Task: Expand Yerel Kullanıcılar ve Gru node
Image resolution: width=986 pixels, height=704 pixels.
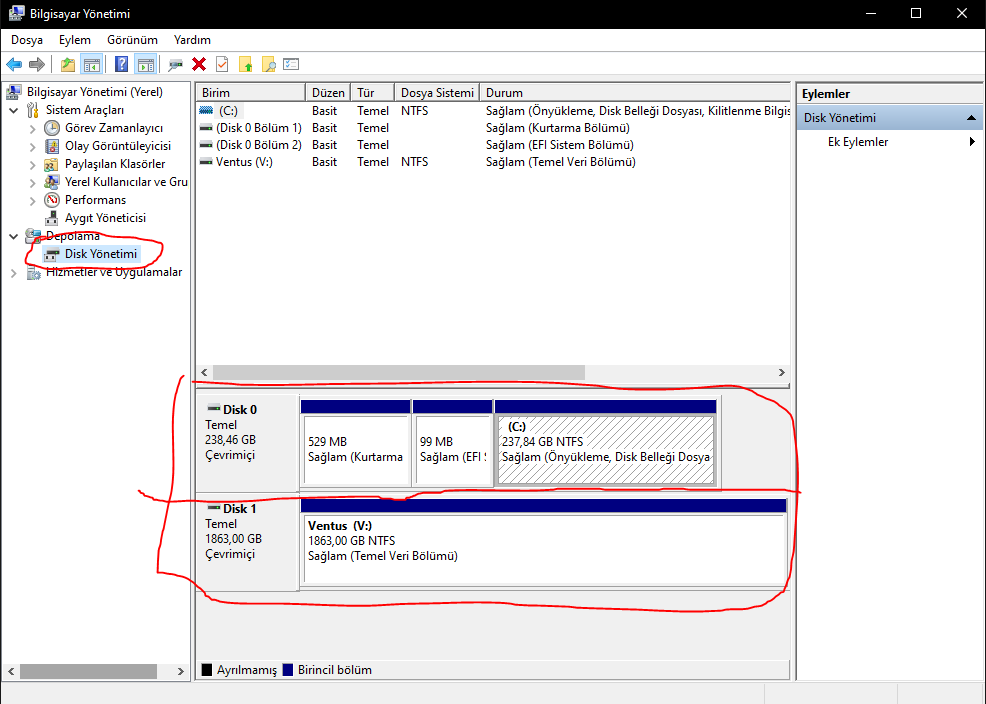Action: click(x=32, y=183)
